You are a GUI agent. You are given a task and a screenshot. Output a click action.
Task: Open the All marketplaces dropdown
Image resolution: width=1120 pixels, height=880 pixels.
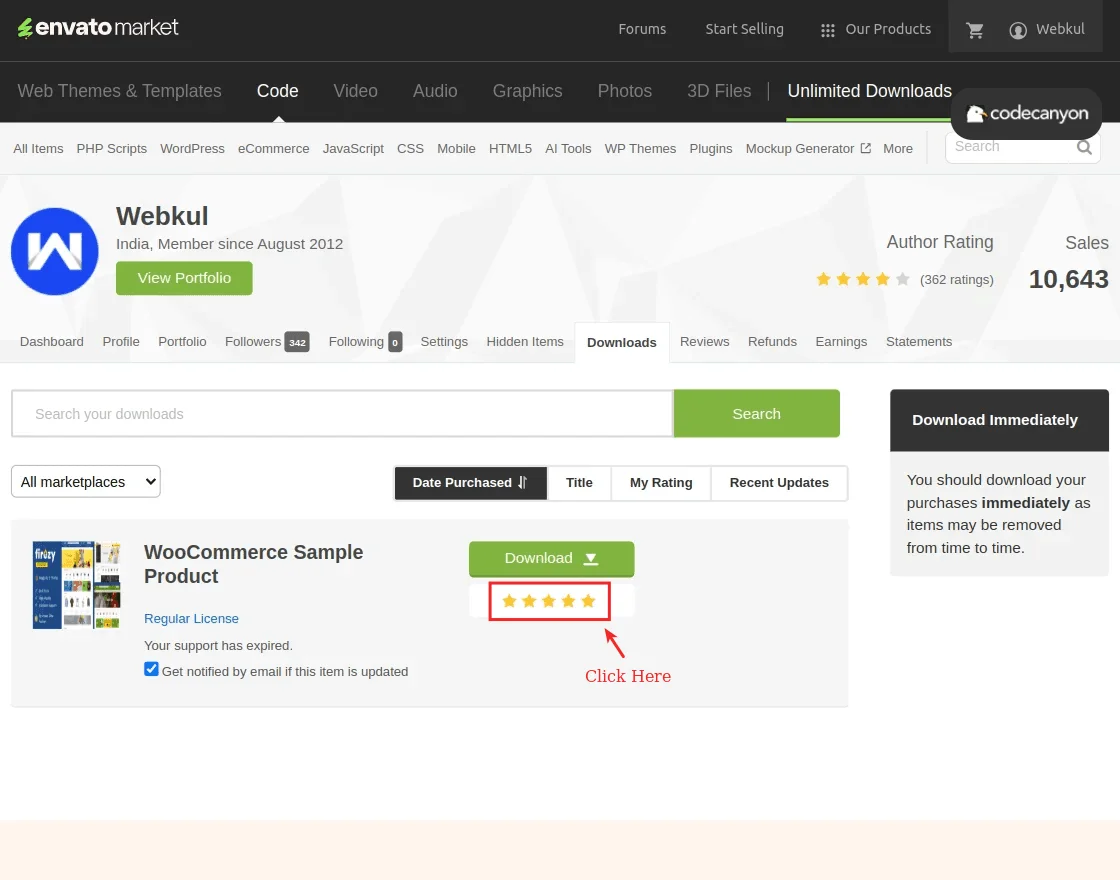pyautogui.click(x=85, y=481)
